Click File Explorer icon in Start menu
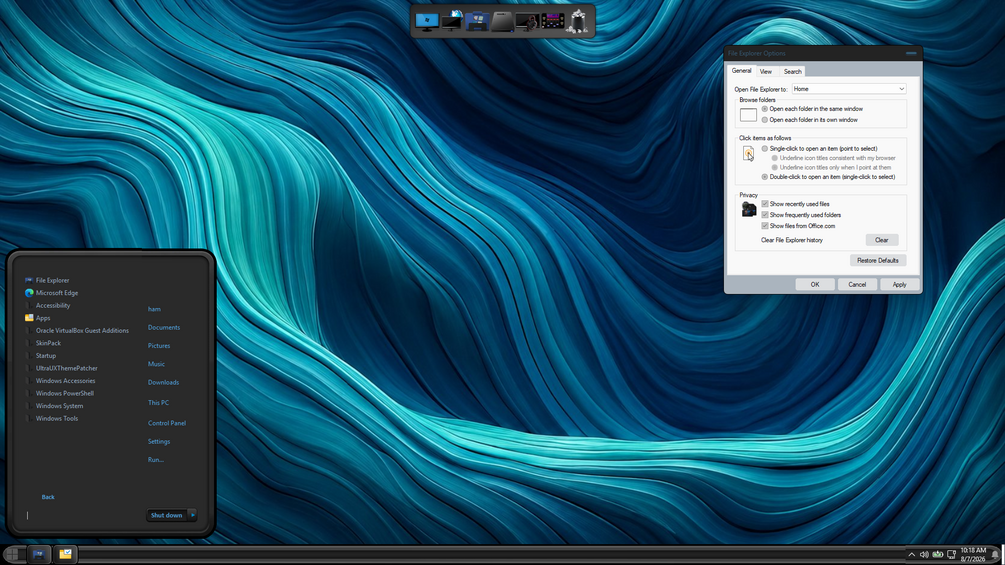Screen dimensions: 1005x565 29,280
